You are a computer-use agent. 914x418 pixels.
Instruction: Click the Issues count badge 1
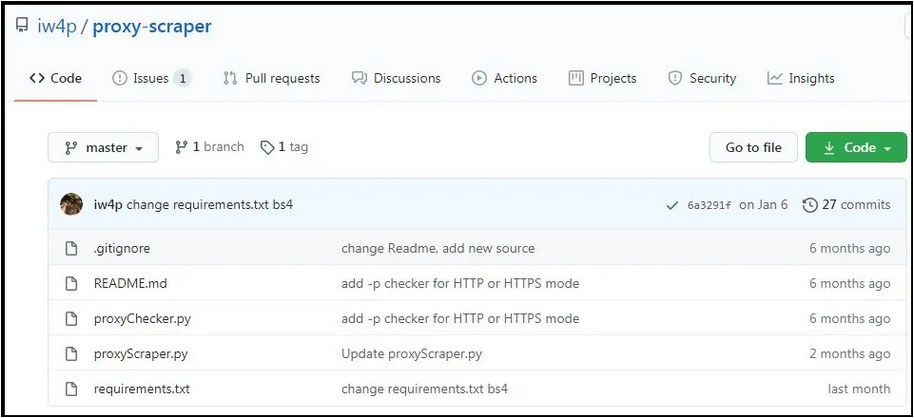(x=182, y=78)
